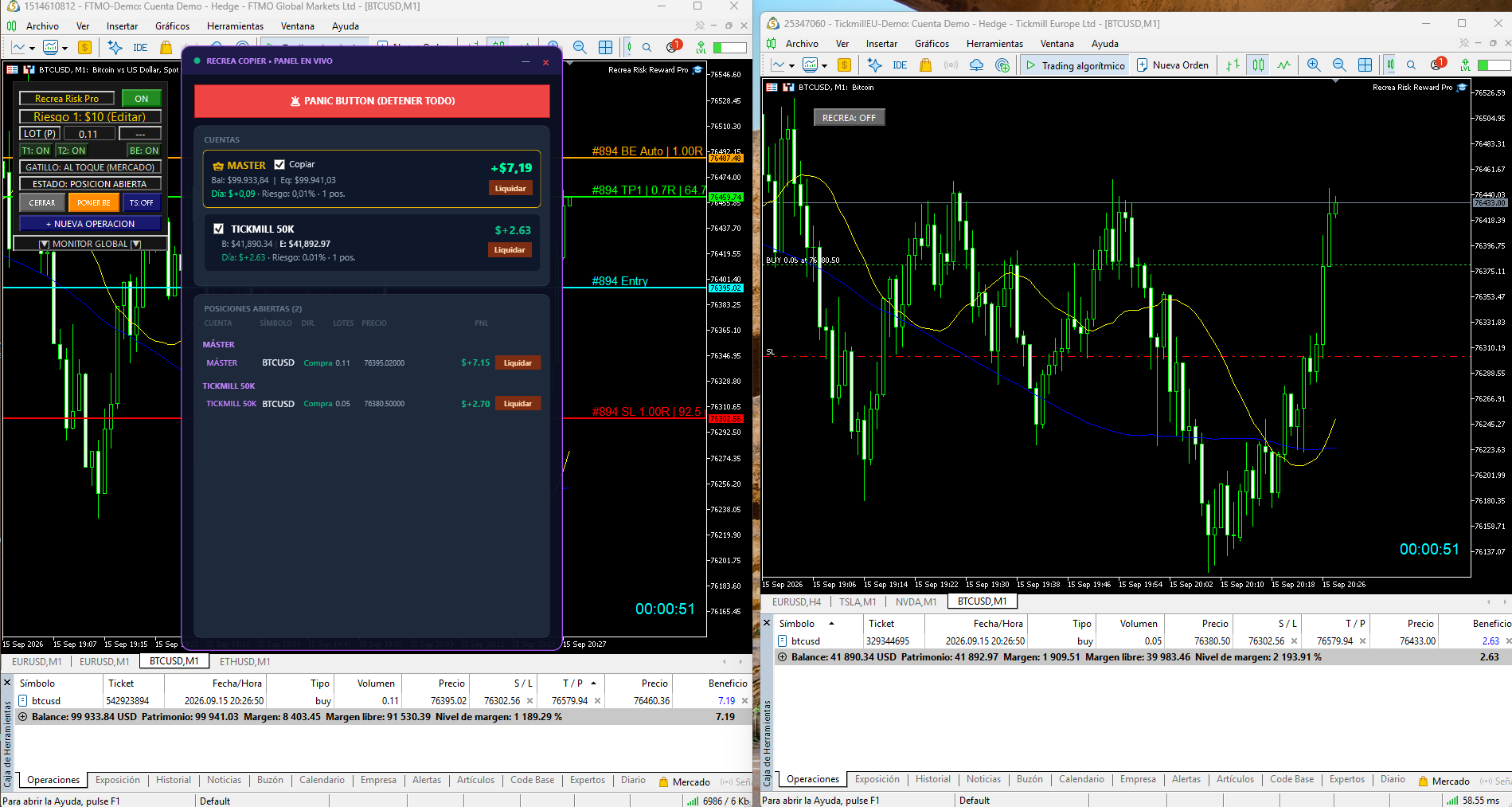Click the PANIC BUTTON (DETENER TODO)
The image size is (1512, 807).
tap(372, 101)
